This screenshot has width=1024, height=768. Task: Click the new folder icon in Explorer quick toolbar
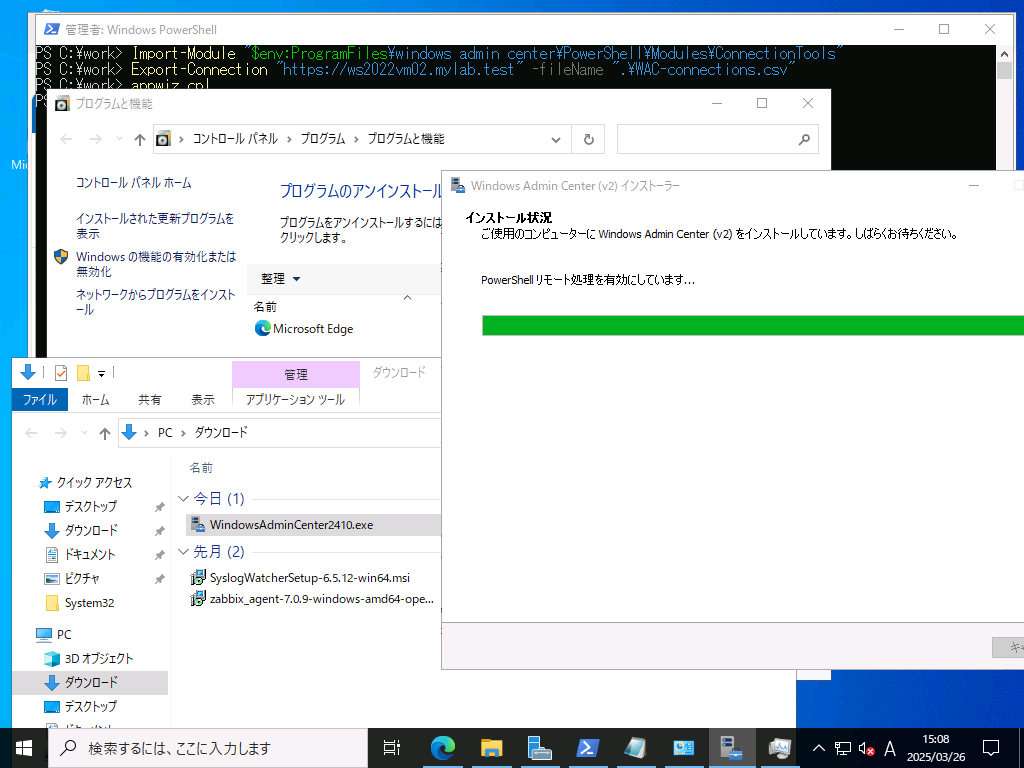(x=83, y=373)
